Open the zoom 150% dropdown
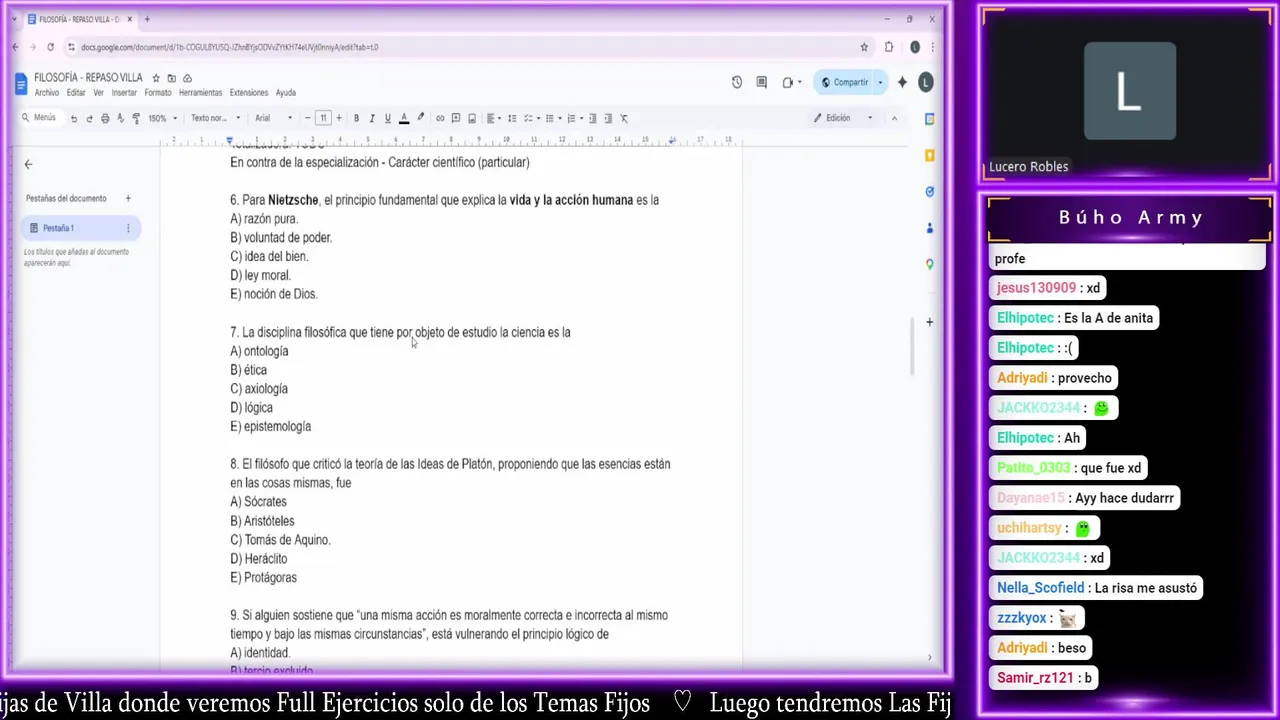 pyautogui.click(x=162, y=118)
